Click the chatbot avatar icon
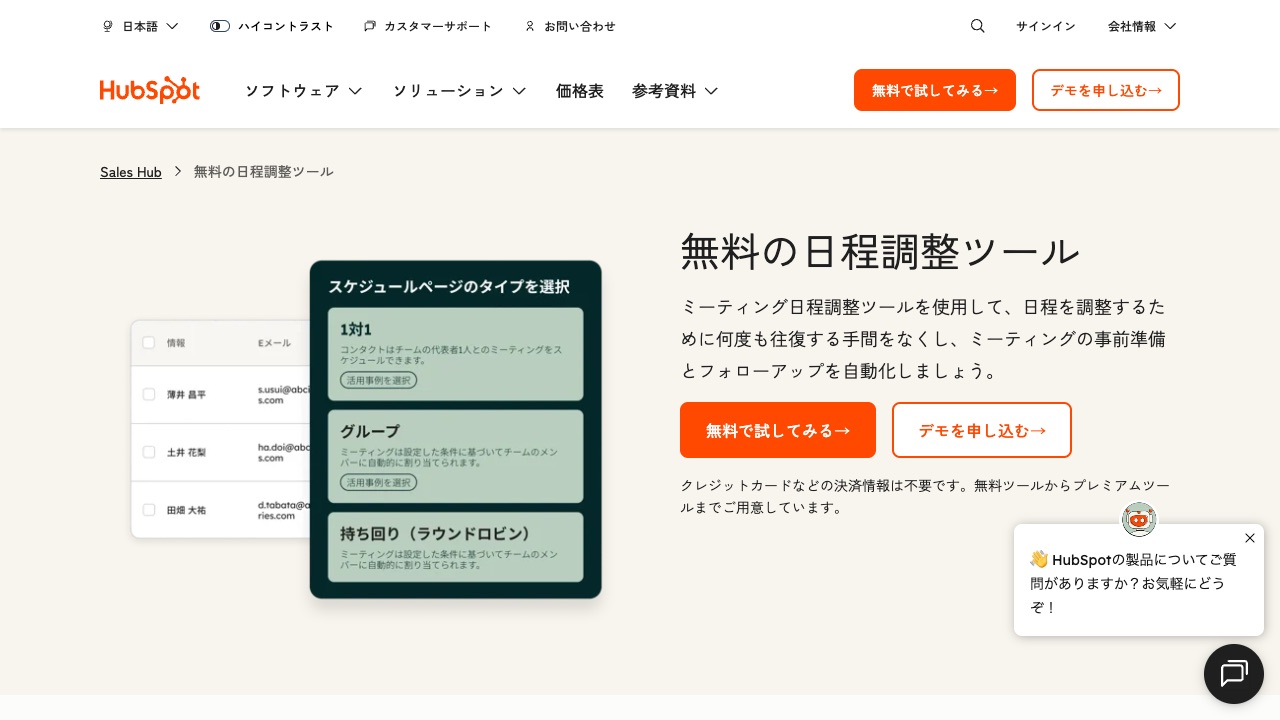The image size is (1280, 720). [1138, 518]
